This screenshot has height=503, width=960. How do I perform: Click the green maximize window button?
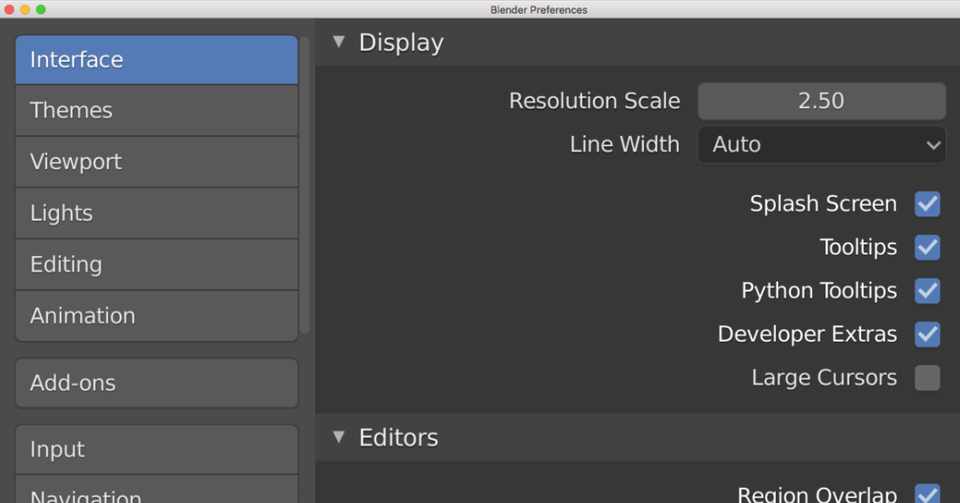[41, 9]
